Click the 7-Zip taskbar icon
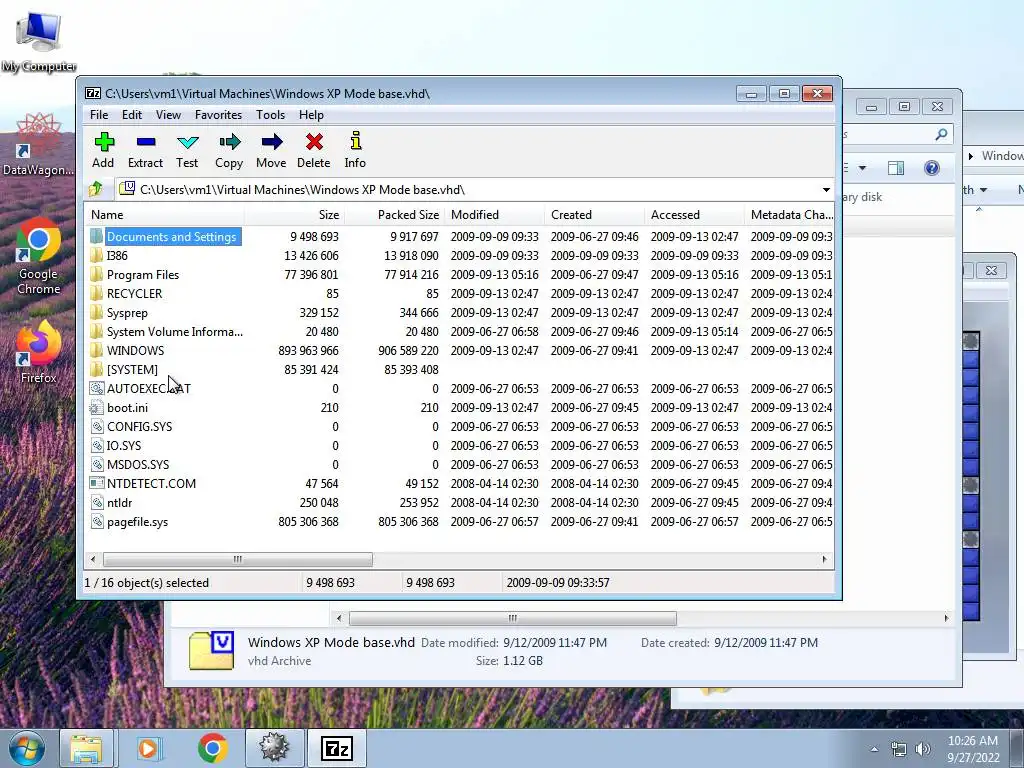Image resolution: width=1024 pixels, height=768 pixels. pos(337,748)
